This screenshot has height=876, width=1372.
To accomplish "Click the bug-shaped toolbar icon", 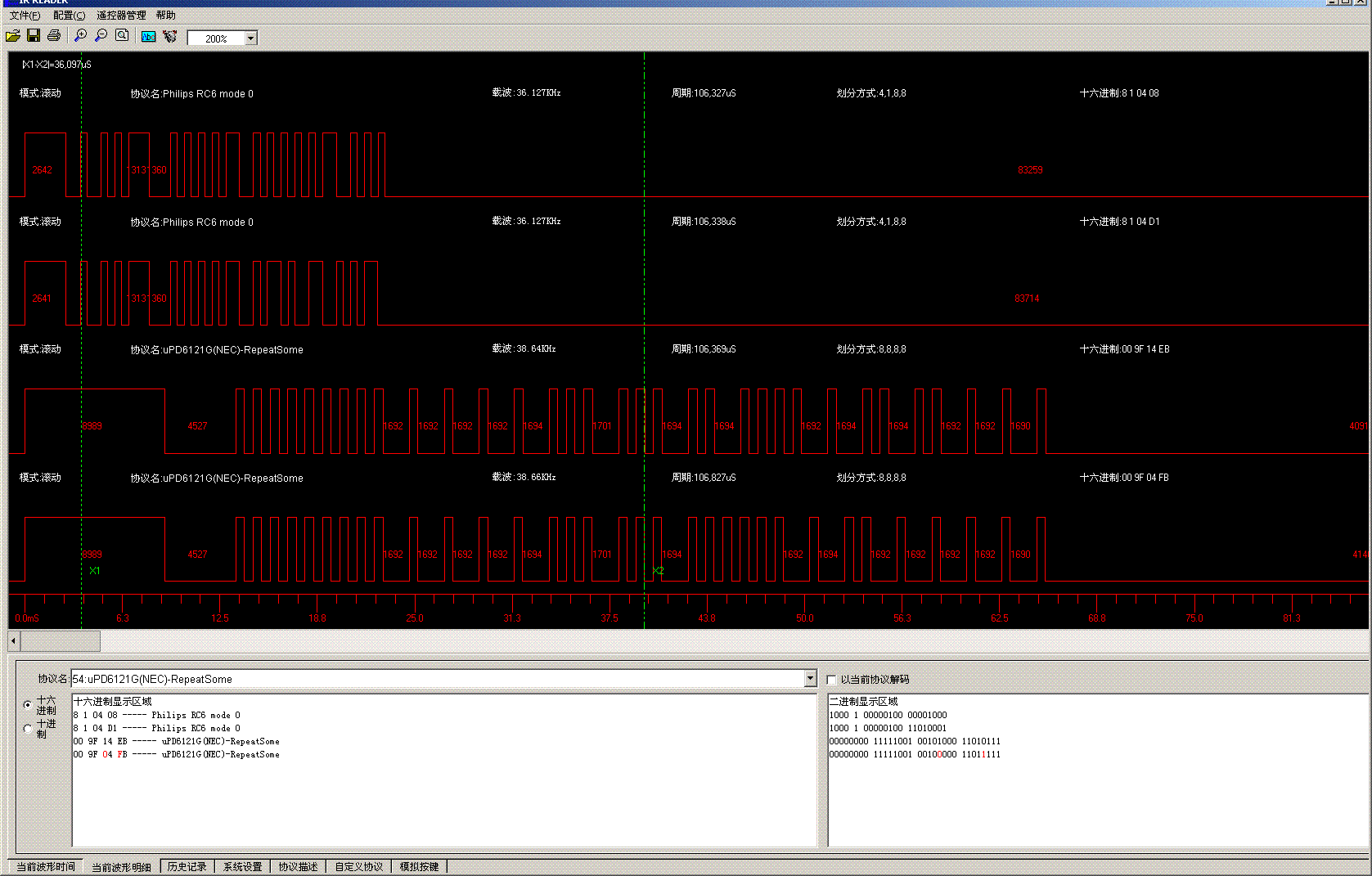I will (x=169, y=37).
